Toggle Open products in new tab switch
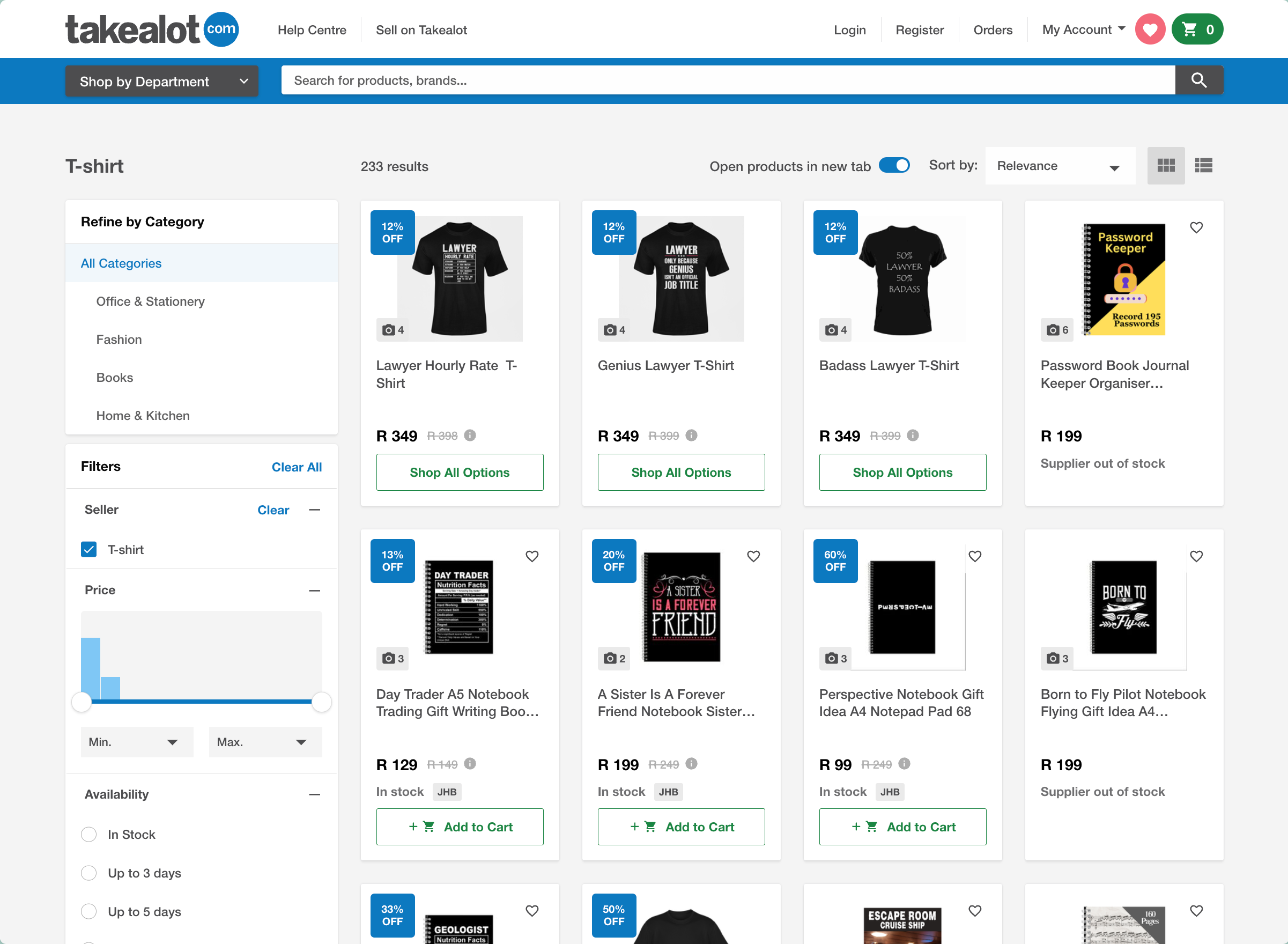The width and height of the screenshot is (1288, 944). pyautogui.click(x=894, y=166)
